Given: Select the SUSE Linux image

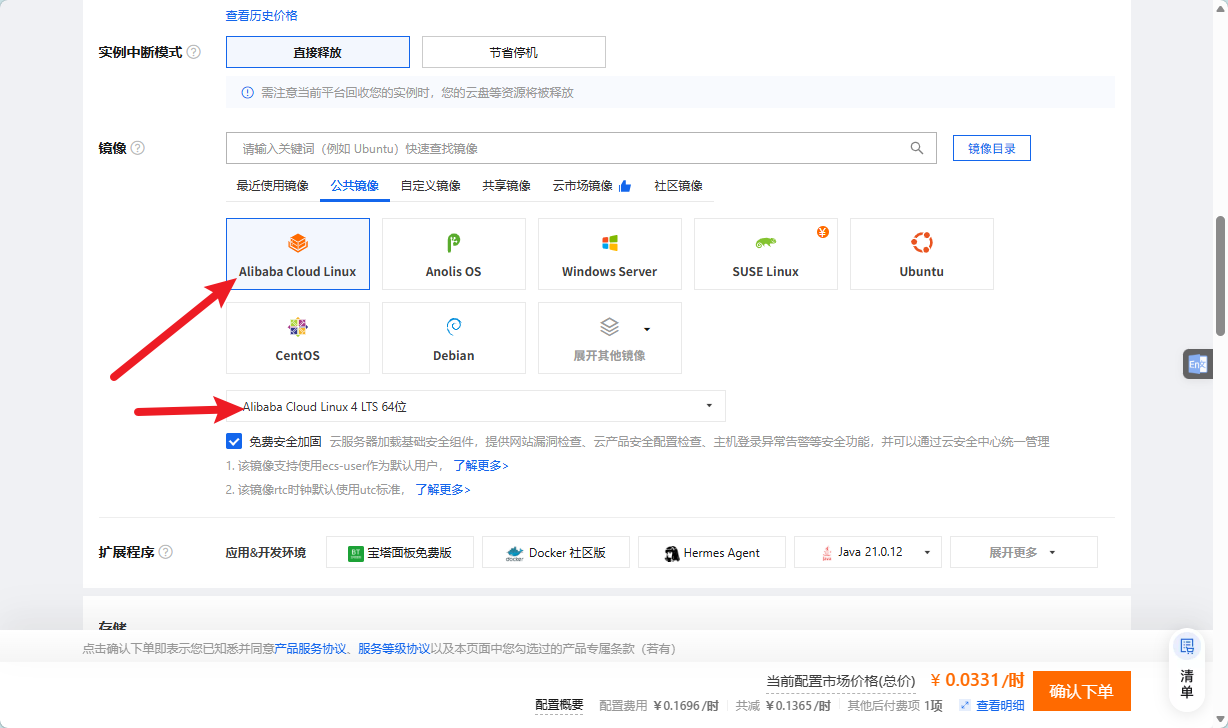Looking at the screenshot, I should point(766,254).
